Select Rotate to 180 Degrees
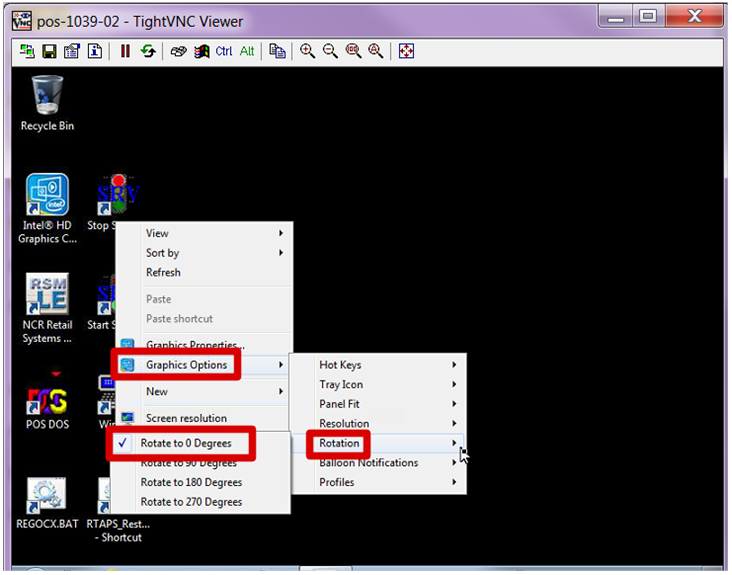This screenshot has height=575, width=732. tap(189, 483)
